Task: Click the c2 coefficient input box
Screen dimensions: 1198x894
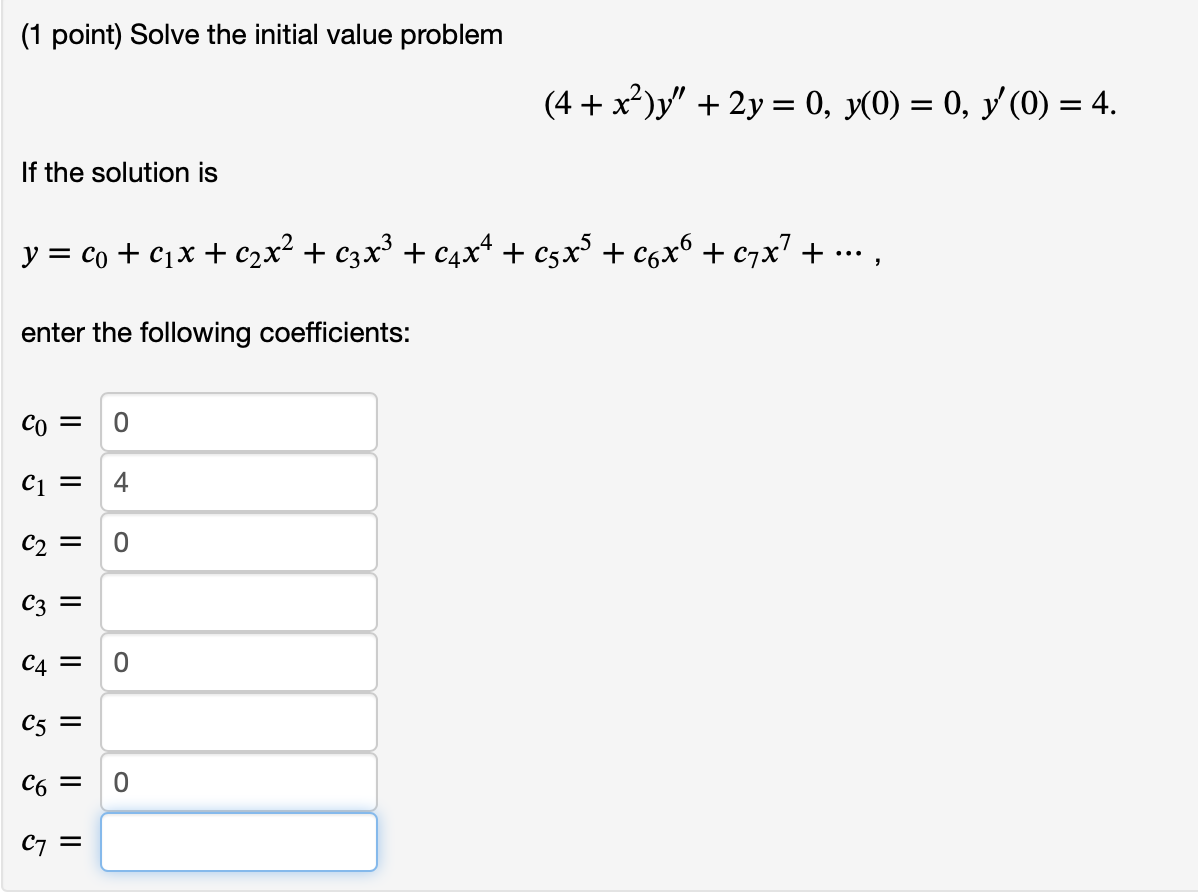Action: 237,542
